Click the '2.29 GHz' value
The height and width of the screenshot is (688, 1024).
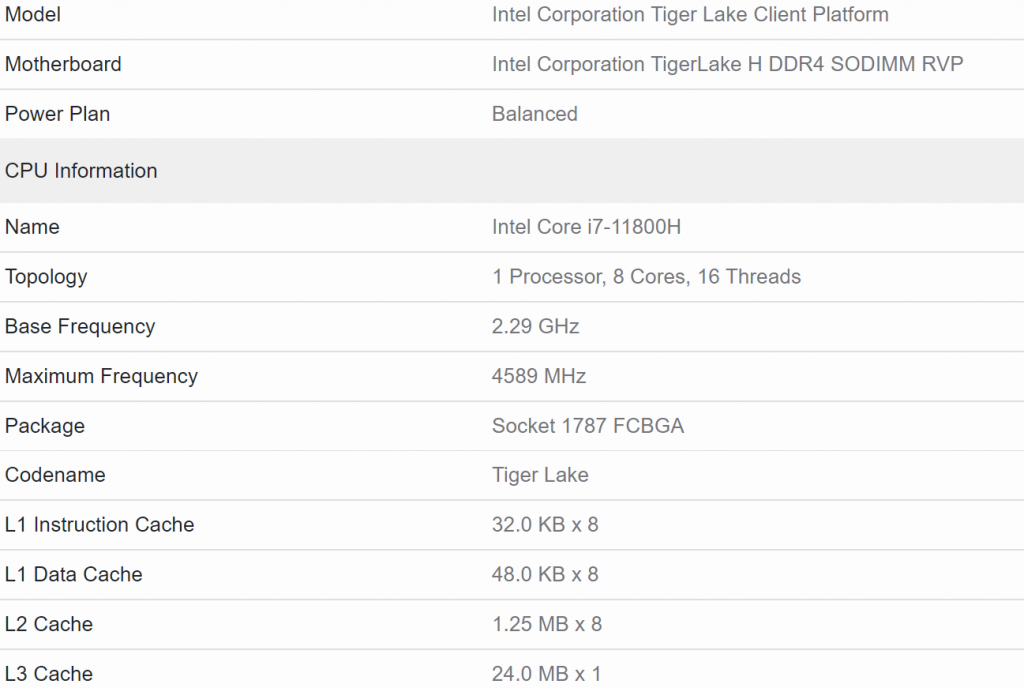(x=536, y=326)
